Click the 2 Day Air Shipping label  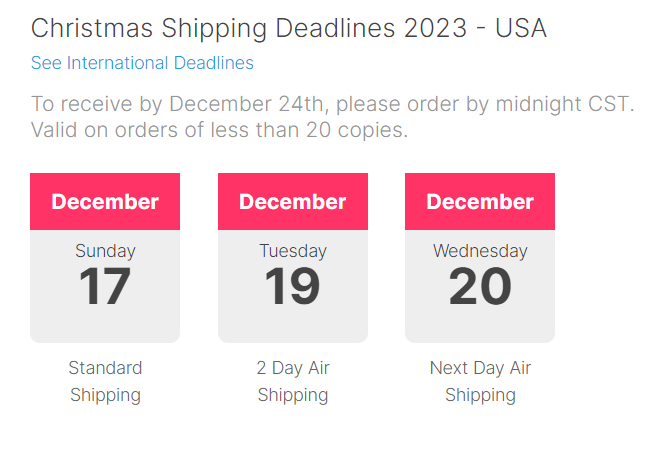[293, 381]
